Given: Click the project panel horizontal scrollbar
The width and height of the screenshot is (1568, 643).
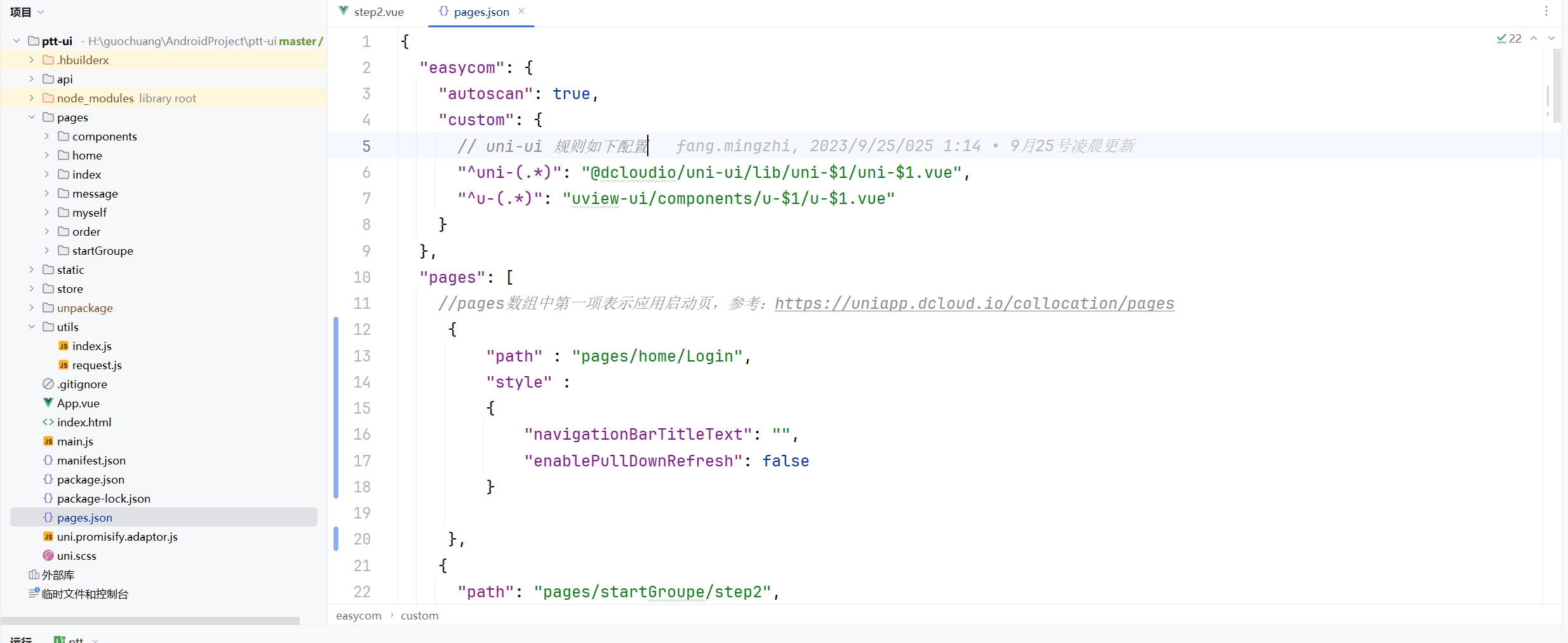Looking at the screenshot, I should [x=150, y=620].
